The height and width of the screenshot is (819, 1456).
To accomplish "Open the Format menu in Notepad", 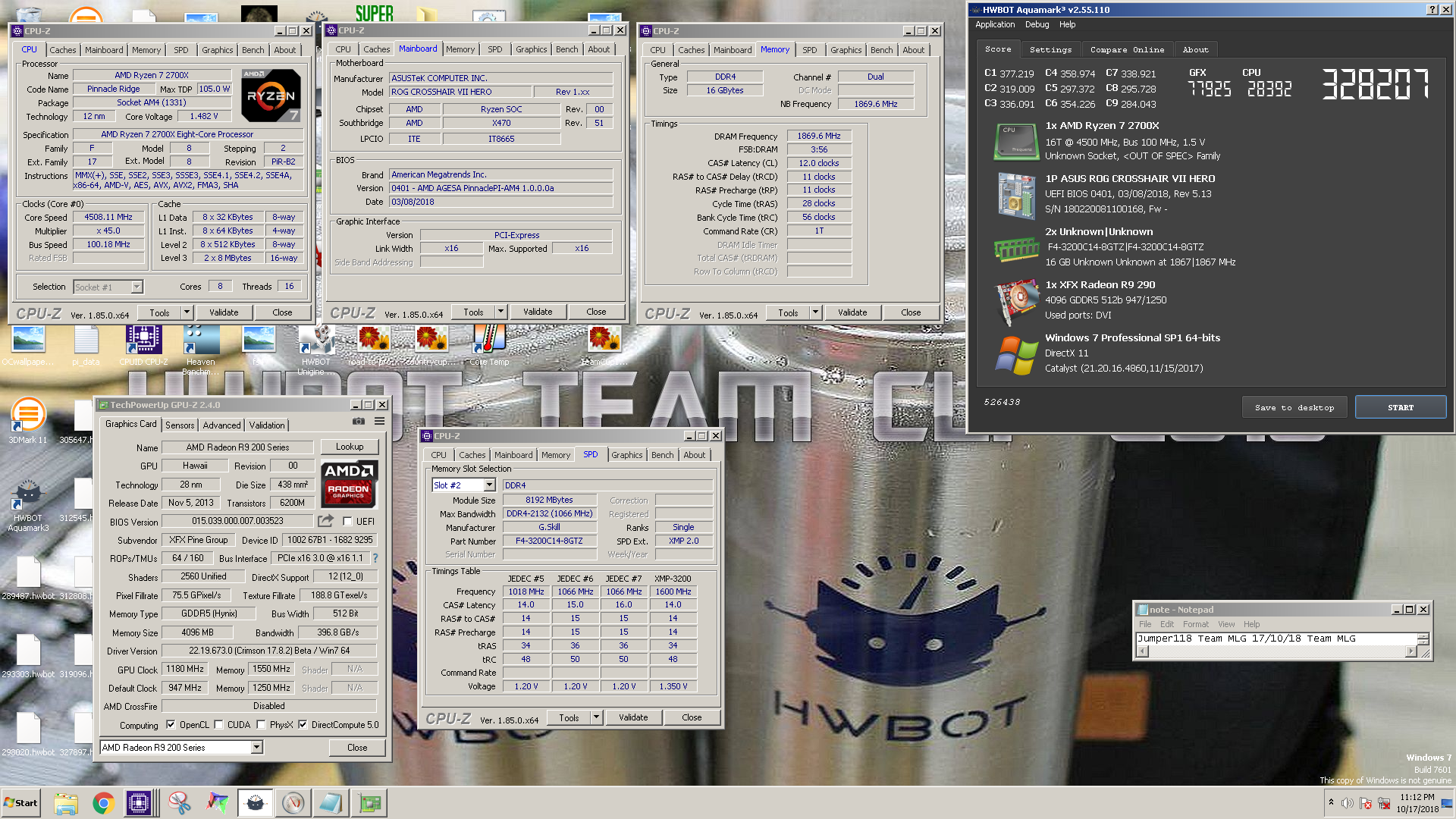I will (x=1196, y=625).
